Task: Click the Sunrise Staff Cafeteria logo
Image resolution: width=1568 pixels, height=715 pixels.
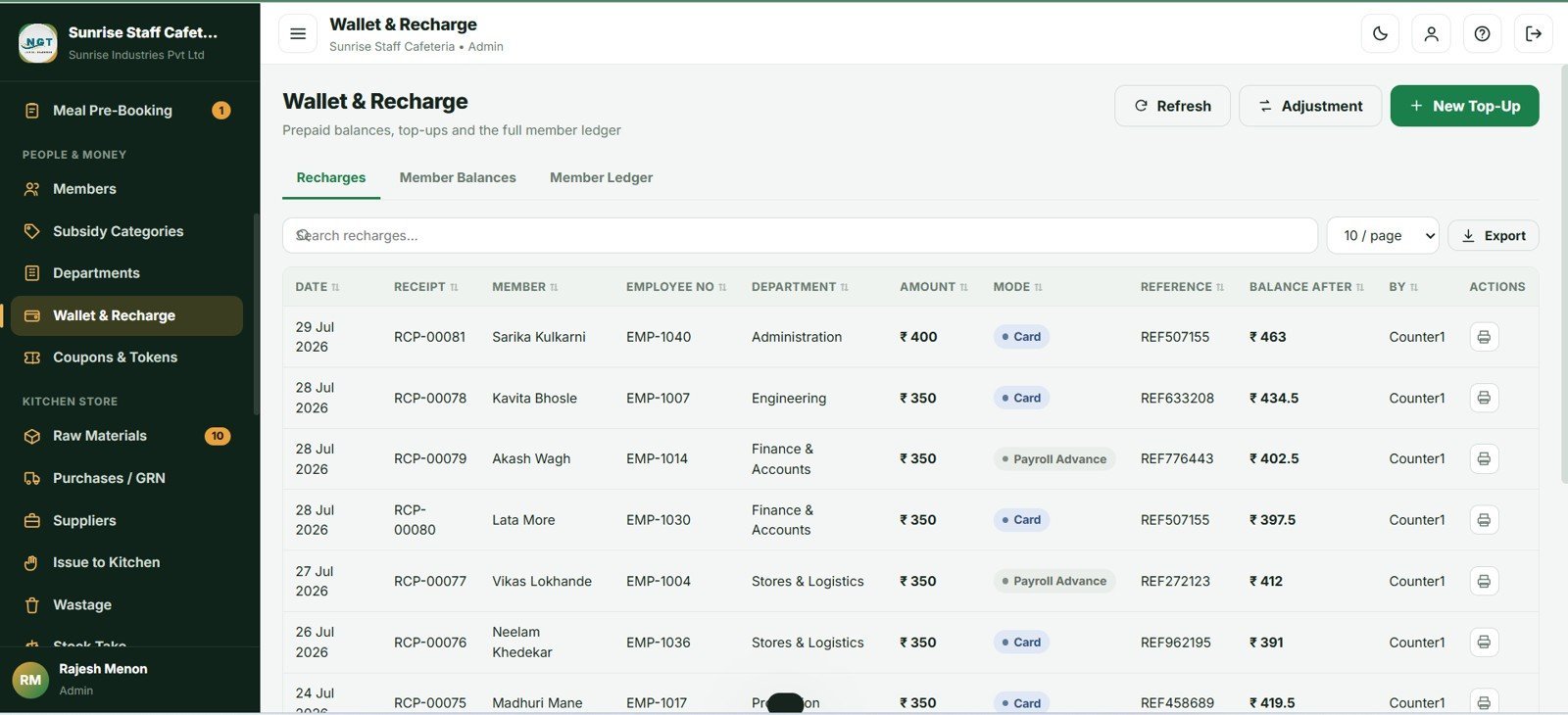Action: (38, 42)
